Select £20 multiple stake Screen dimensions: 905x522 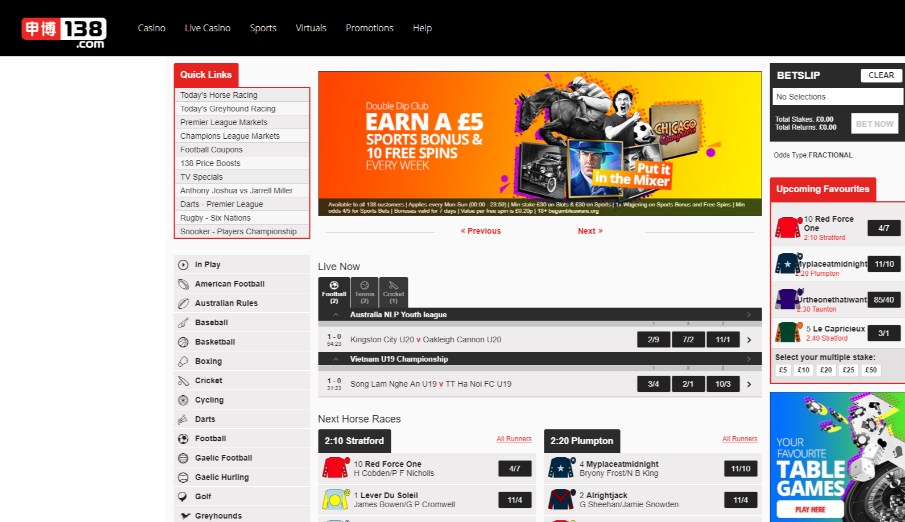click(x=826, y=370)
